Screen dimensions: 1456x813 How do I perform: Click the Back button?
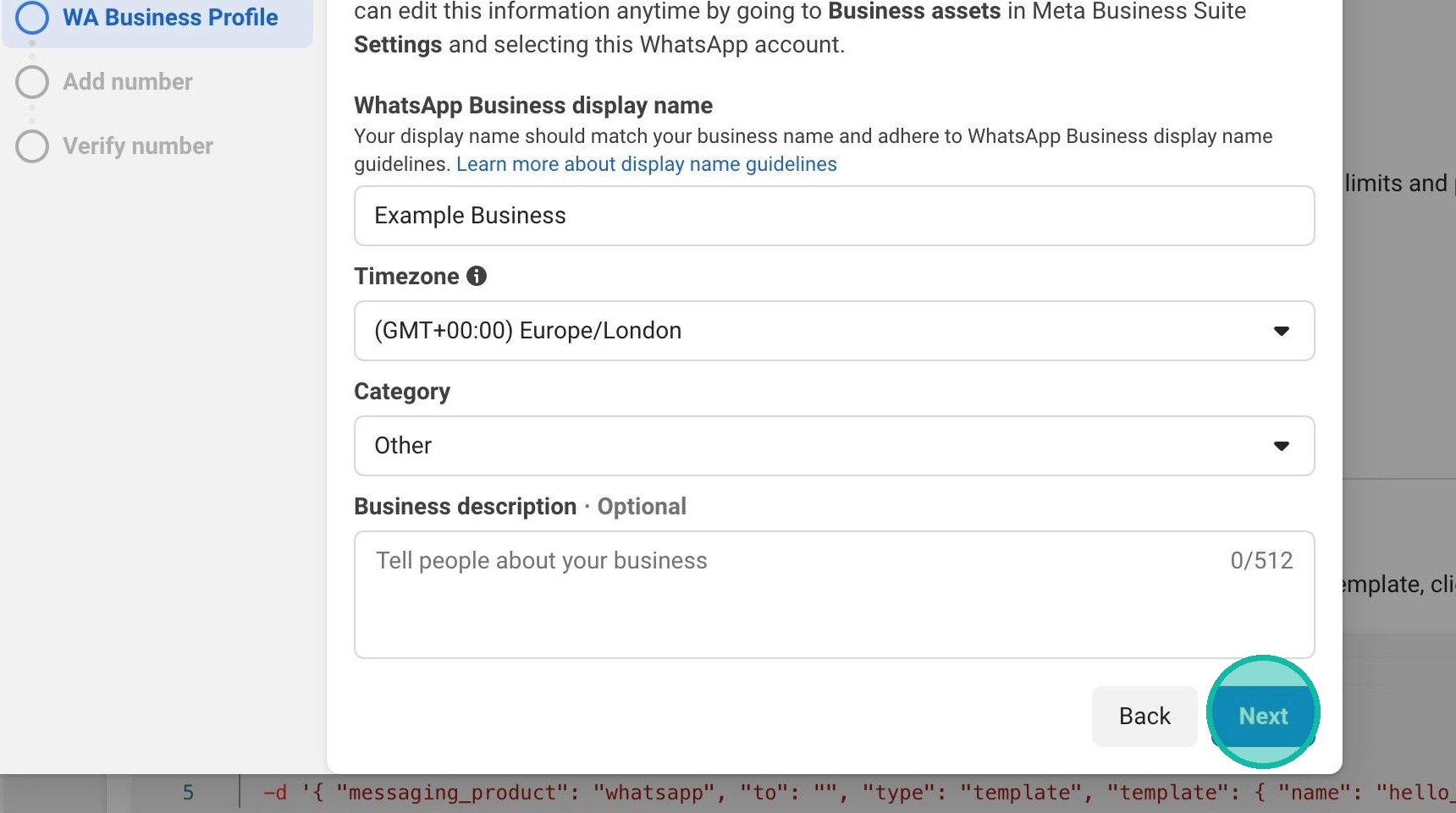pos(1144,716)
